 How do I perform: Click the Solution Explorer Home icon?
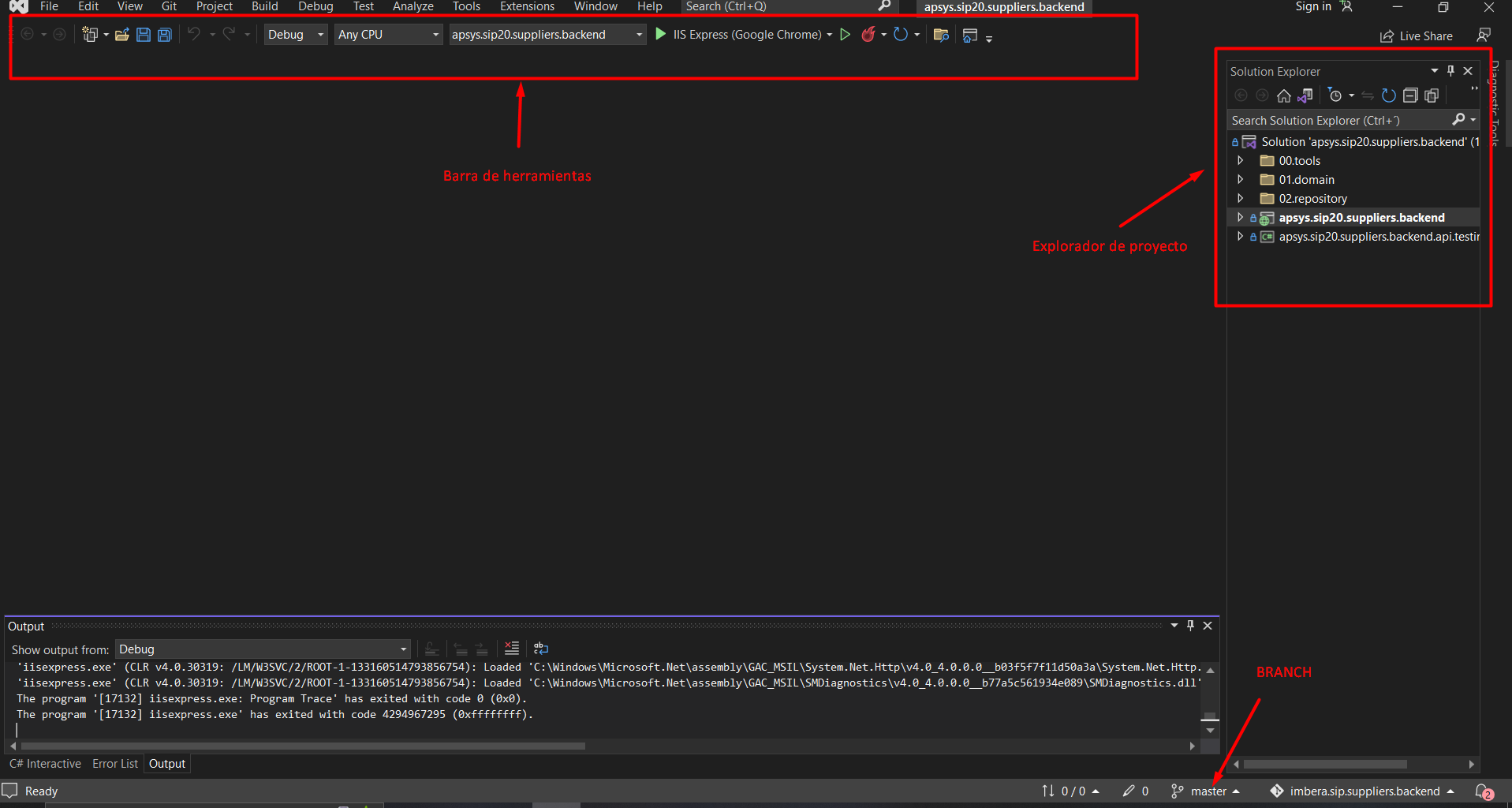(1284, 95)
